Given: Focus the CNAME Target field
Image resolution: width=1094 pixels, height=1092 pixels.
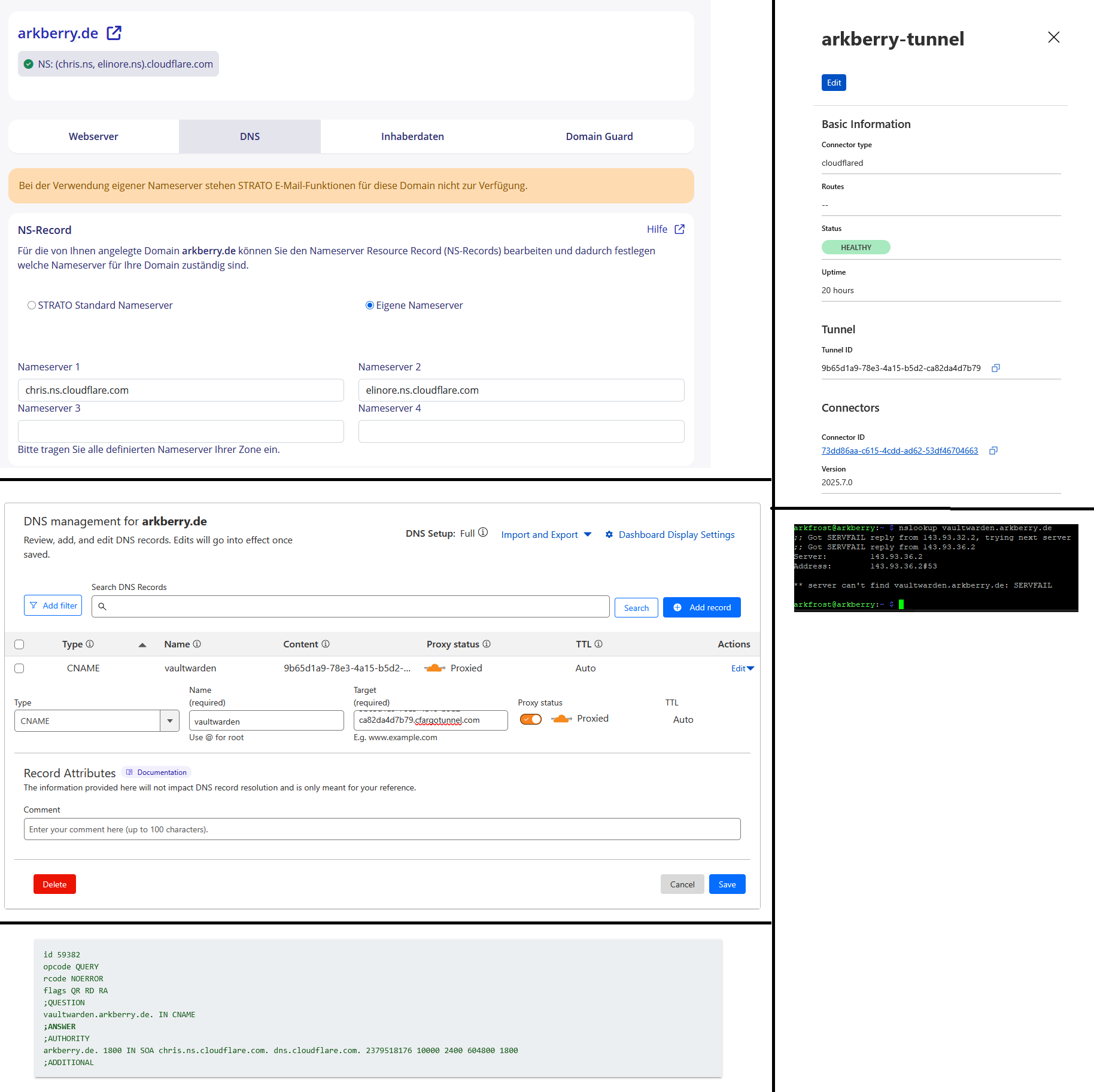Looking at the screenshot, I should tap(431, 720).
